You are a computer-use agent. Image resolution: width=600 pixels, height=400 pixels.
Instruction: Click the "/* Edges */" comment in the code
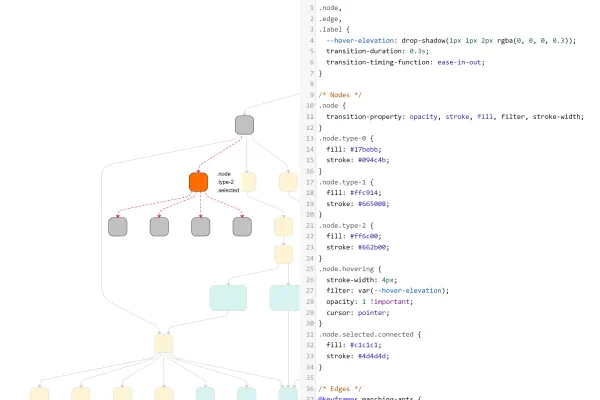click(340, 389)
